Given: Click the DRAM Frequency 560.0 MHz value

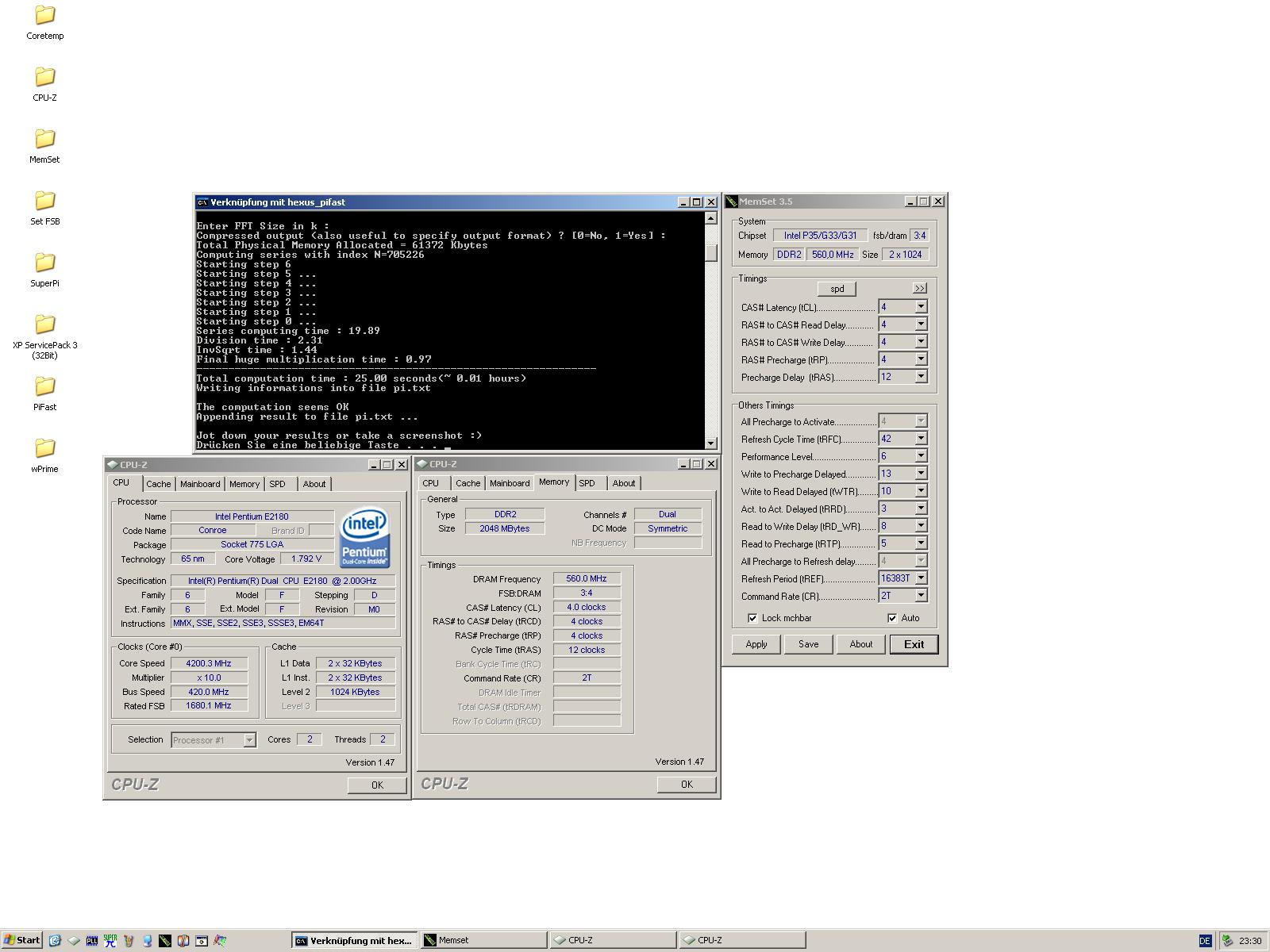Looking at the screenshot, I should click(587, 579).
